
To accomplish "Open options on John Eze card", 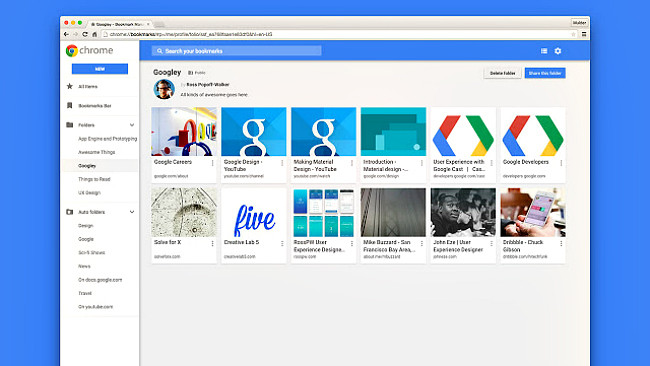I will point(492,244).
